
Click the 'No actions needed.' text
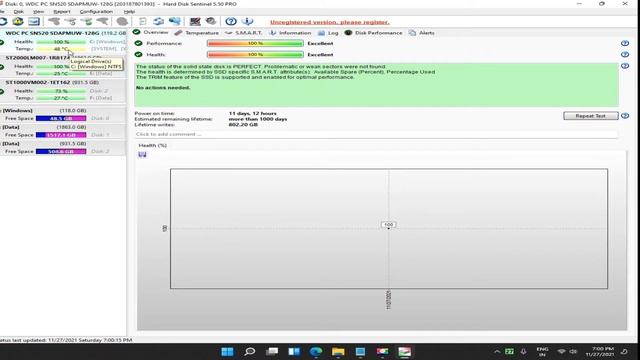[163, 87]
